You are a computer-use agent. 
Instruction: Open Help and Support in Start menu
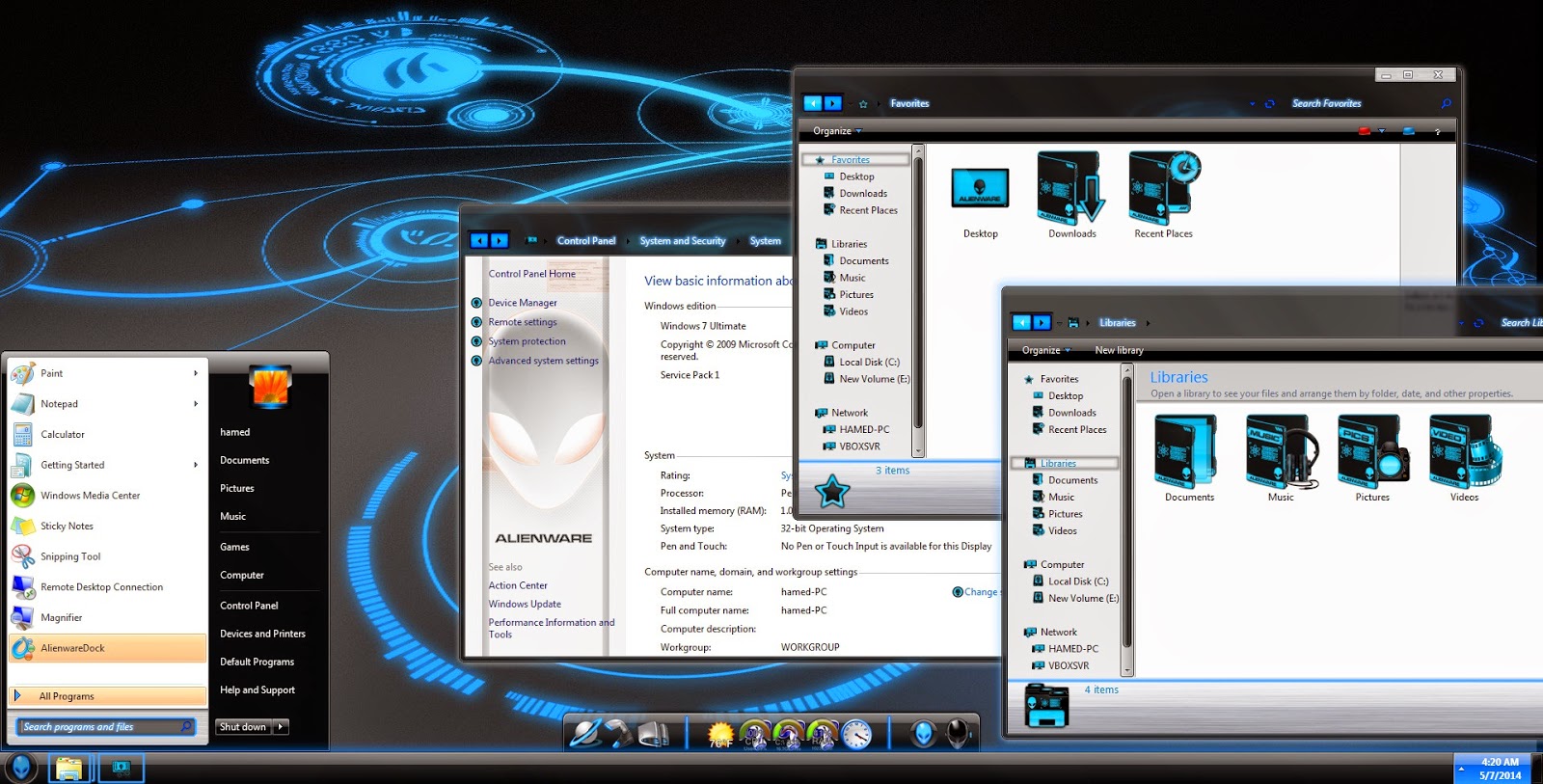(x=257, y=690)
